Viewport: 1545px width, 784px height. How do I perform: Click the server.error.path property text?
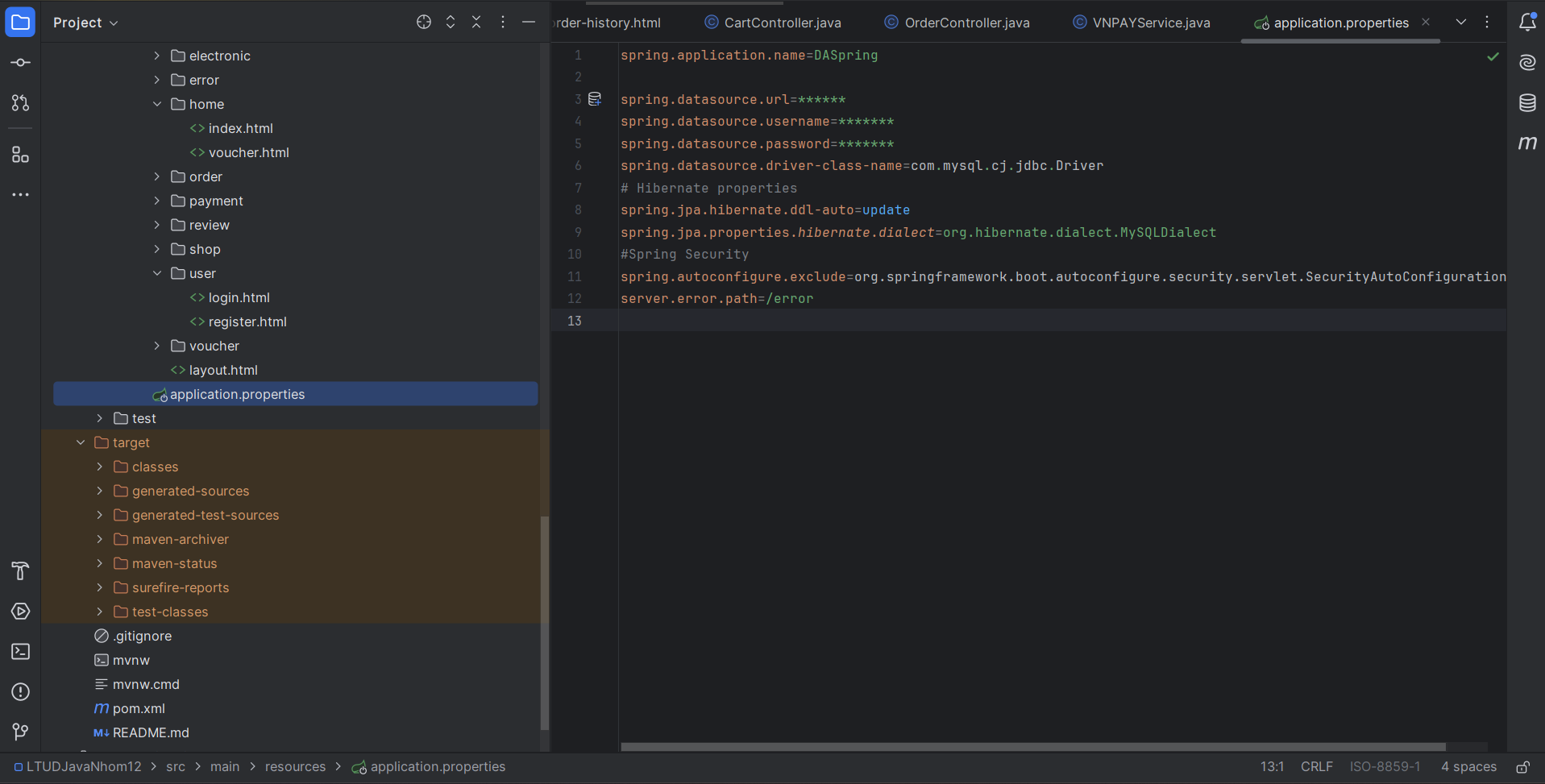click(x=689, y=299)
